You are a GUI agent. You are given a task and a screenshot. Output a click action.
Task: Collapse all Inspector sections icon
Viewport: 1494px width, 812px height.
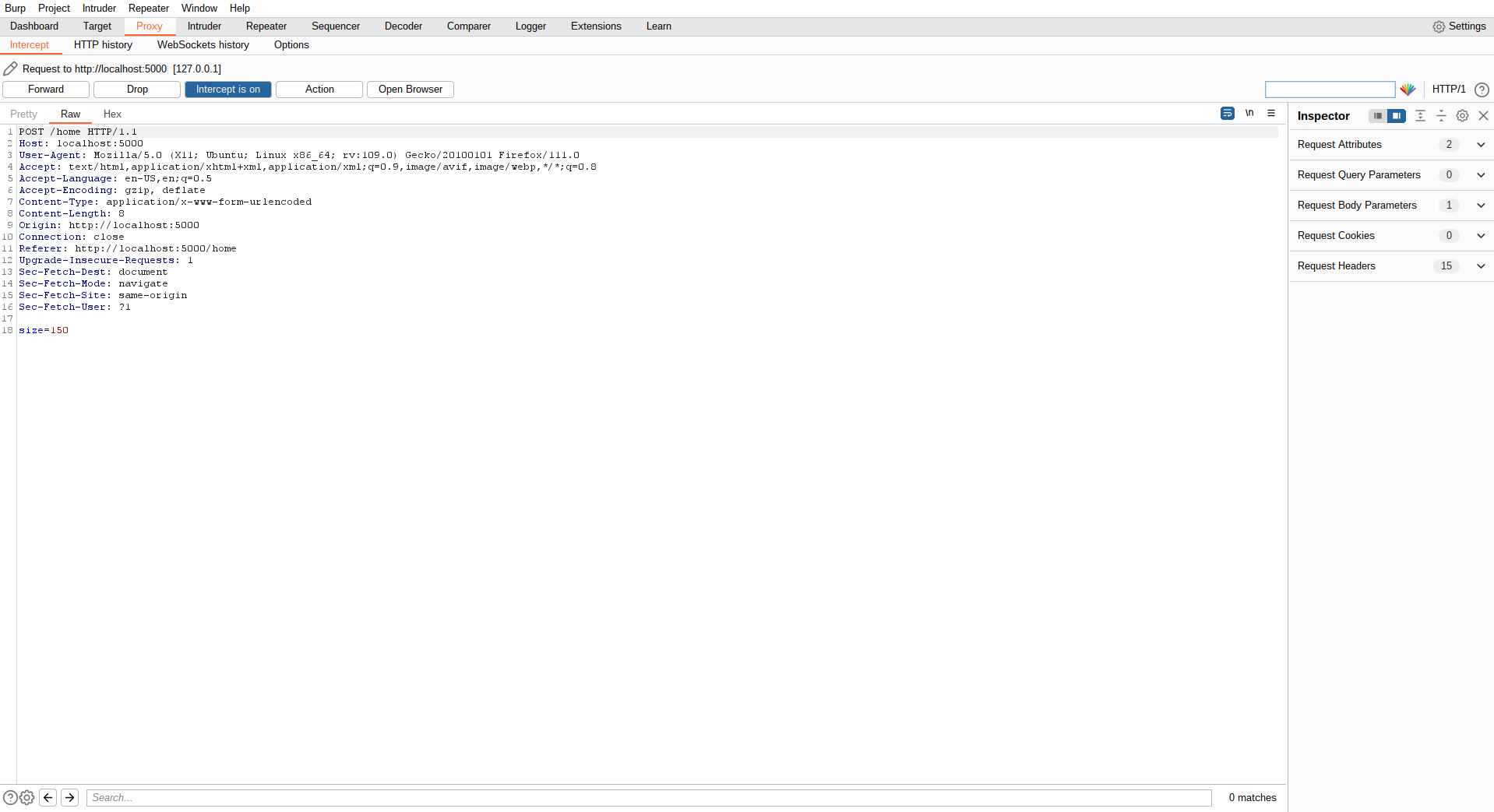(1441, 116)
